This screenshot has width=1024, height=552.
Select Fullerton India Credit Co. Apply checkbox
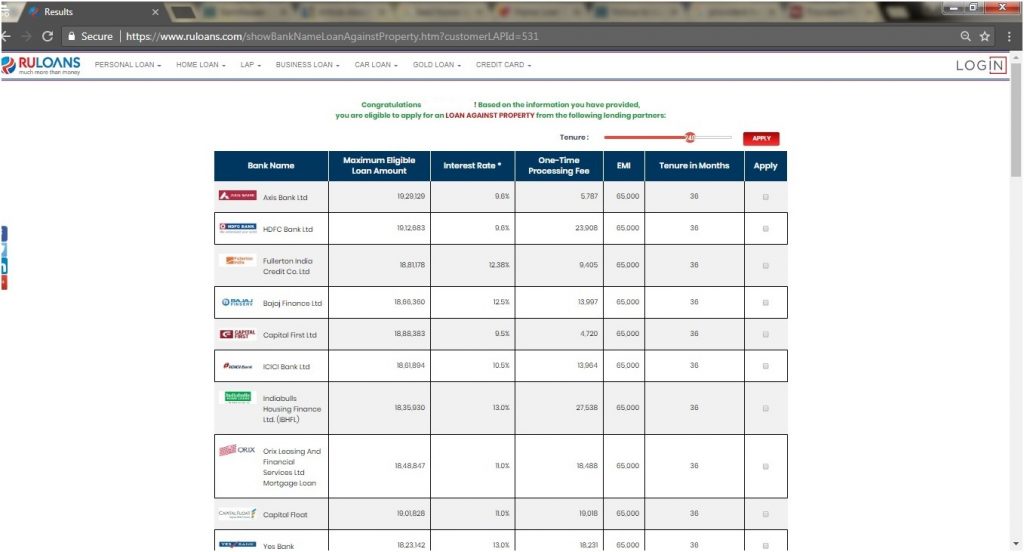pos(765,266)
